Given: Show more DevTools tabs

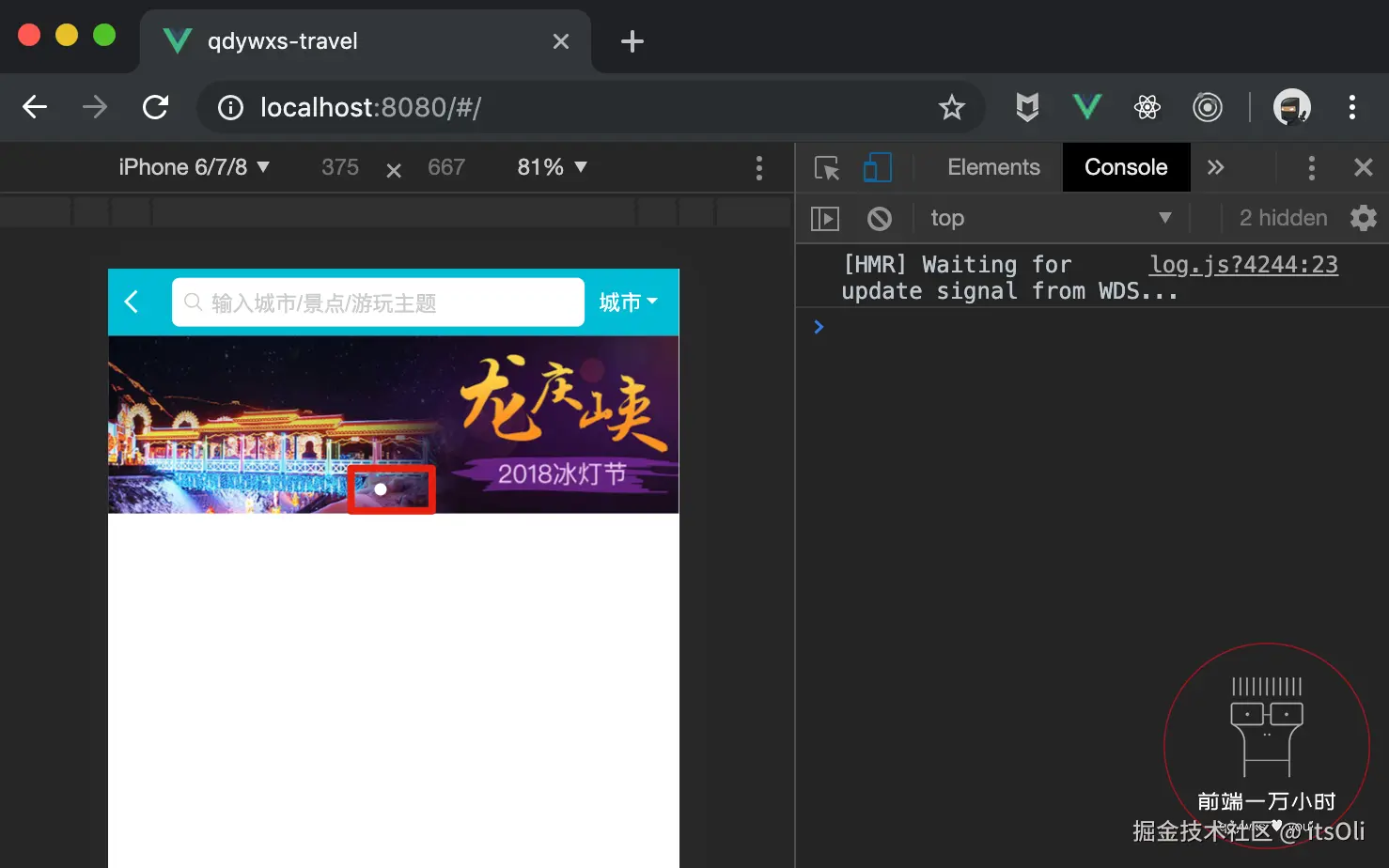Looking at the screenshot, I should click(1215, 167).
